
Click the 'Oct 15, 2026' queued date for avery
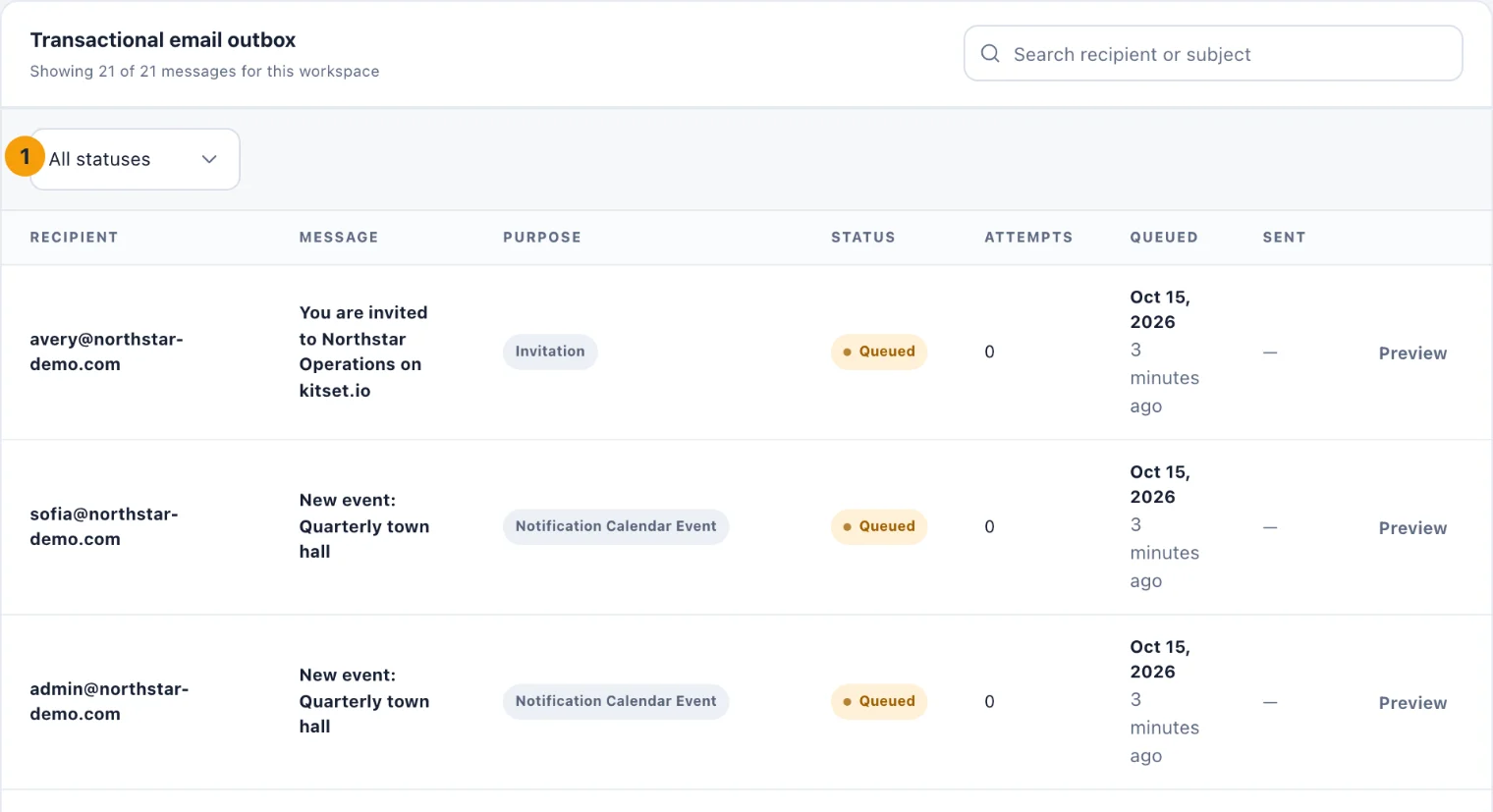click(1160, 309)
